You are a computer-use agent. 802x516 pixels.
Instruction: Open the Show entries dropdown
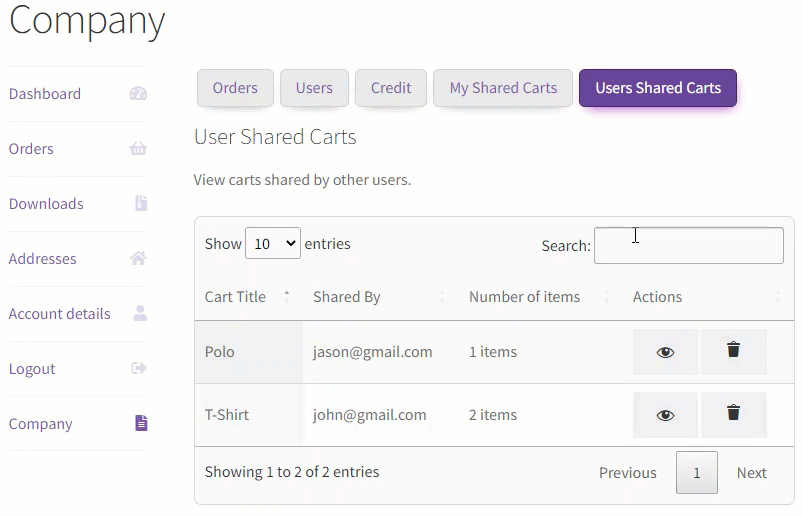click(x=273, y=243)
